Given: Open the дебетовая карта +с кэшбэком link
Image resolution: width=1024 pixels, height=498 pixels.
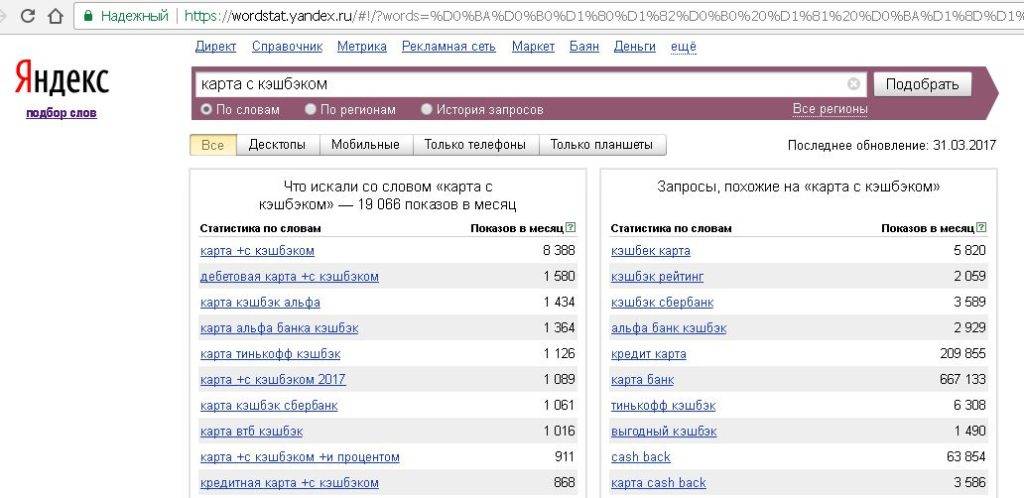Looking at the screenshot, I should click(289, 276).
